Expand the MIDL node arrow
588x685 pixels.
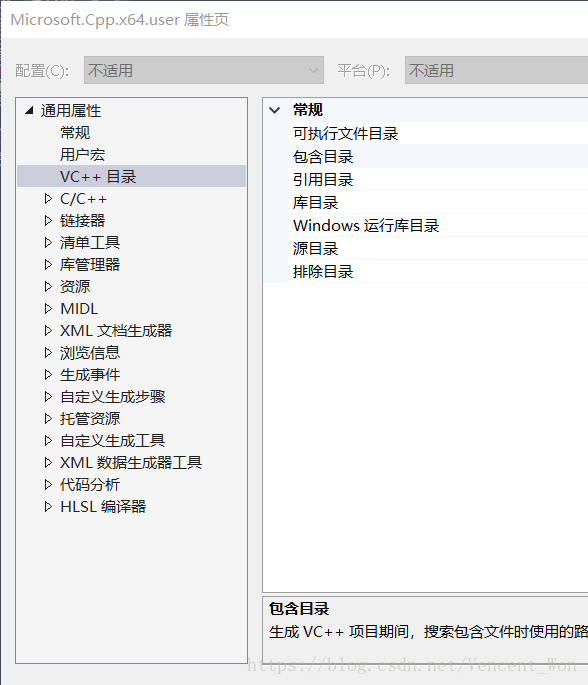[48, 308]
